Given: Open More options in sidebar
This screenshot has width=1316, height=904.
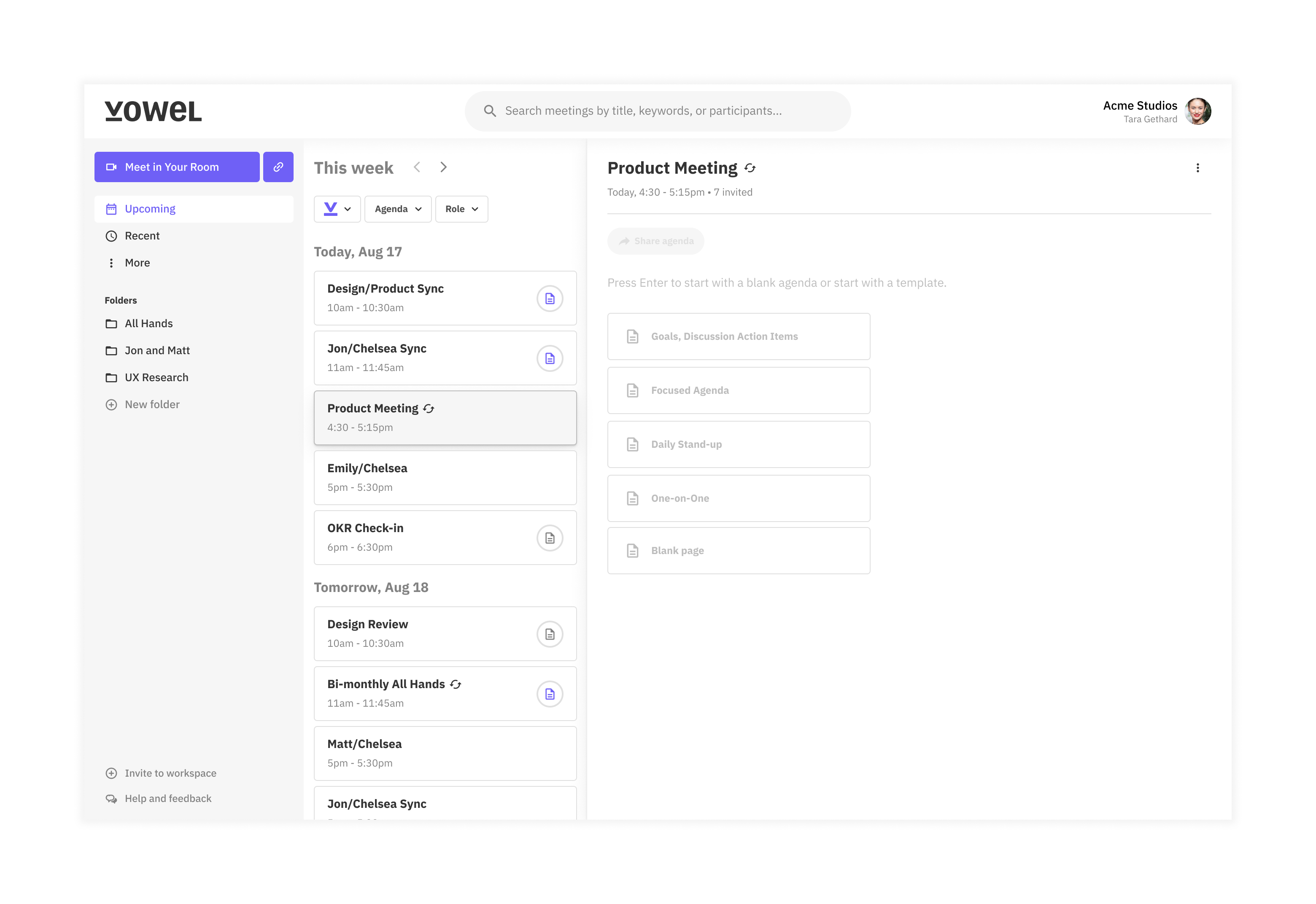Looking at the screenshot, I should pos(194,263).
